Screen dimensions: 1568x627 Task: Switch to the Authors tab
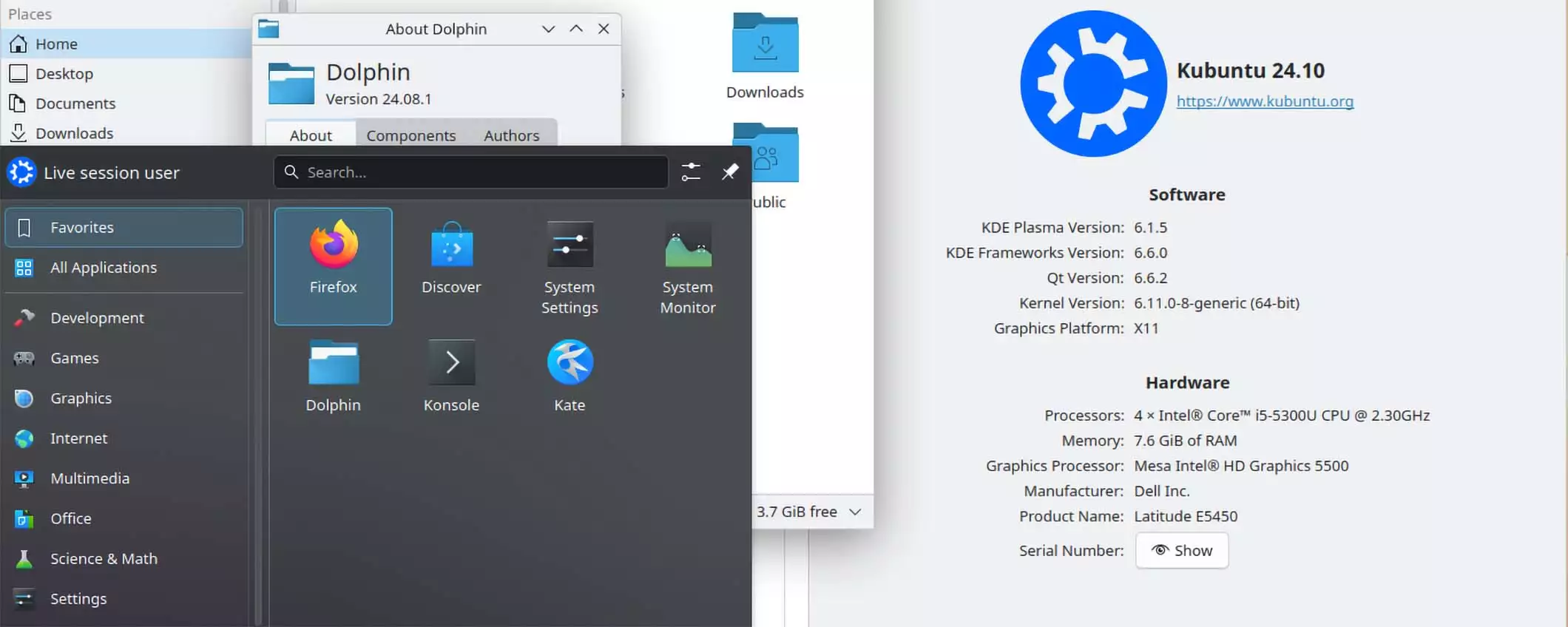512,135
